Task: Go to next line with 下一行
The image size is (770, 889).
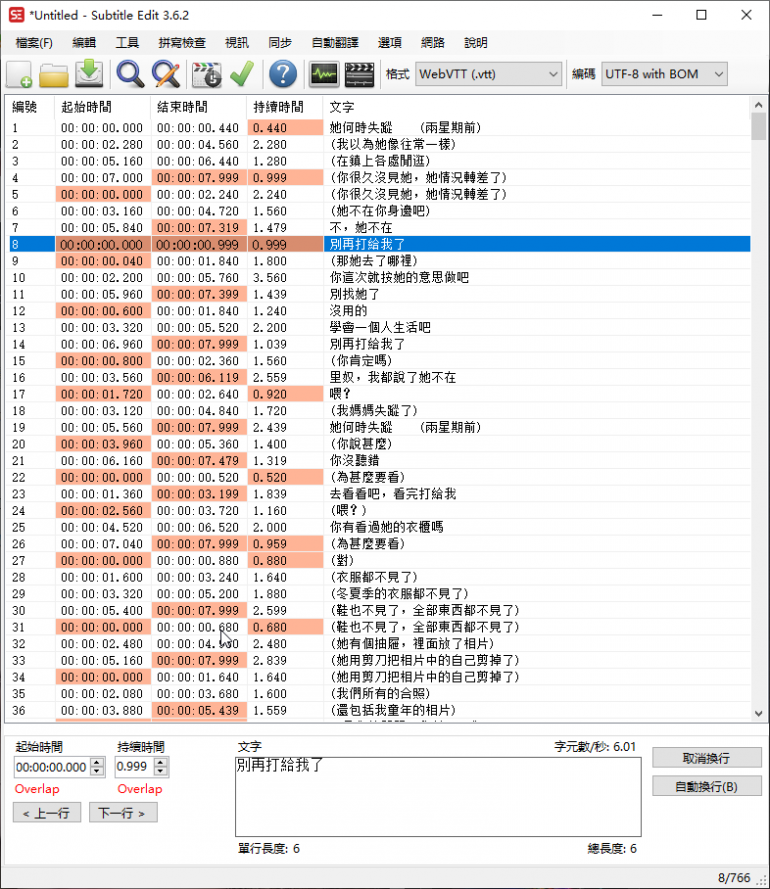Action: point(123,813)
